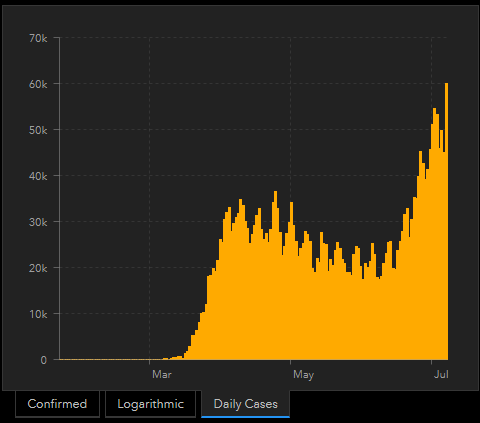Screen dimensions: 480x423
Task: Select the Daily Cases tab
Action: (245, 404)
